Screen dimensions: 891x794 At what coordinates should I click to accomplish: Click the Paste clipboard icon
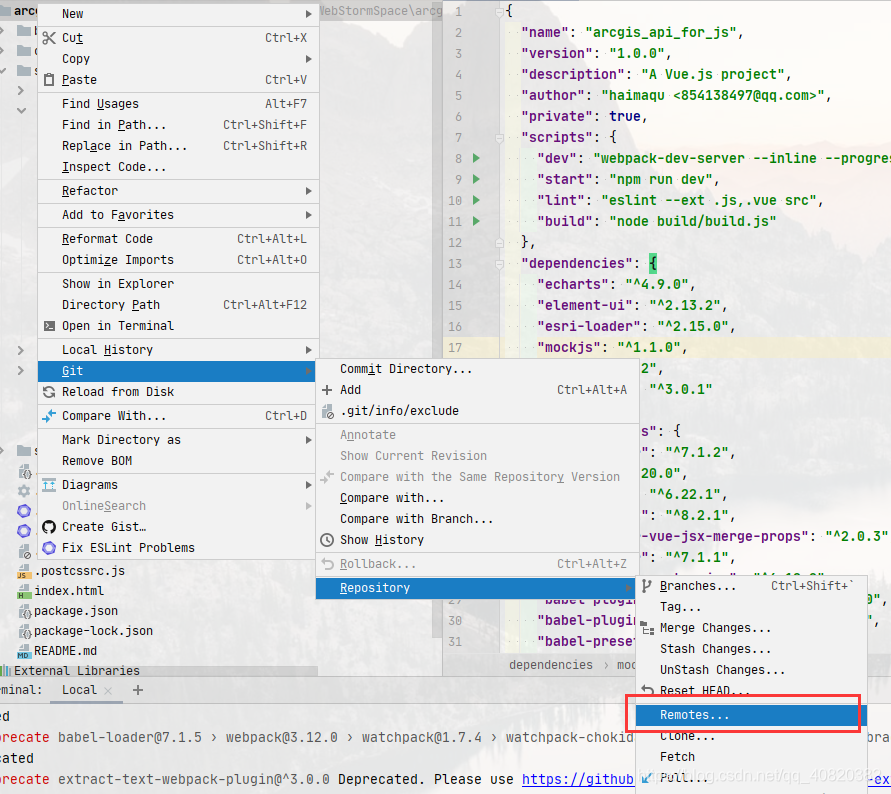(49, 80)
